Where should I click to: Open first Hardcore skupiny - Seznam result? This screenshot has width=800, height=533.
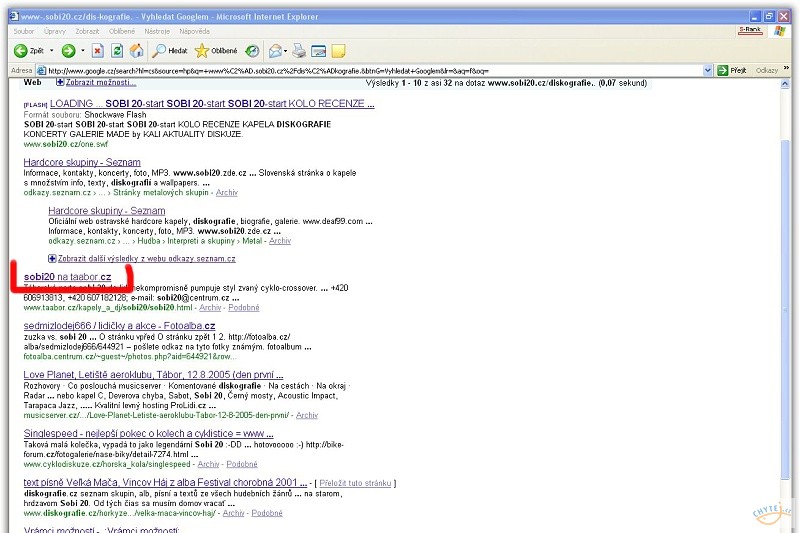(x=82, y=162)
